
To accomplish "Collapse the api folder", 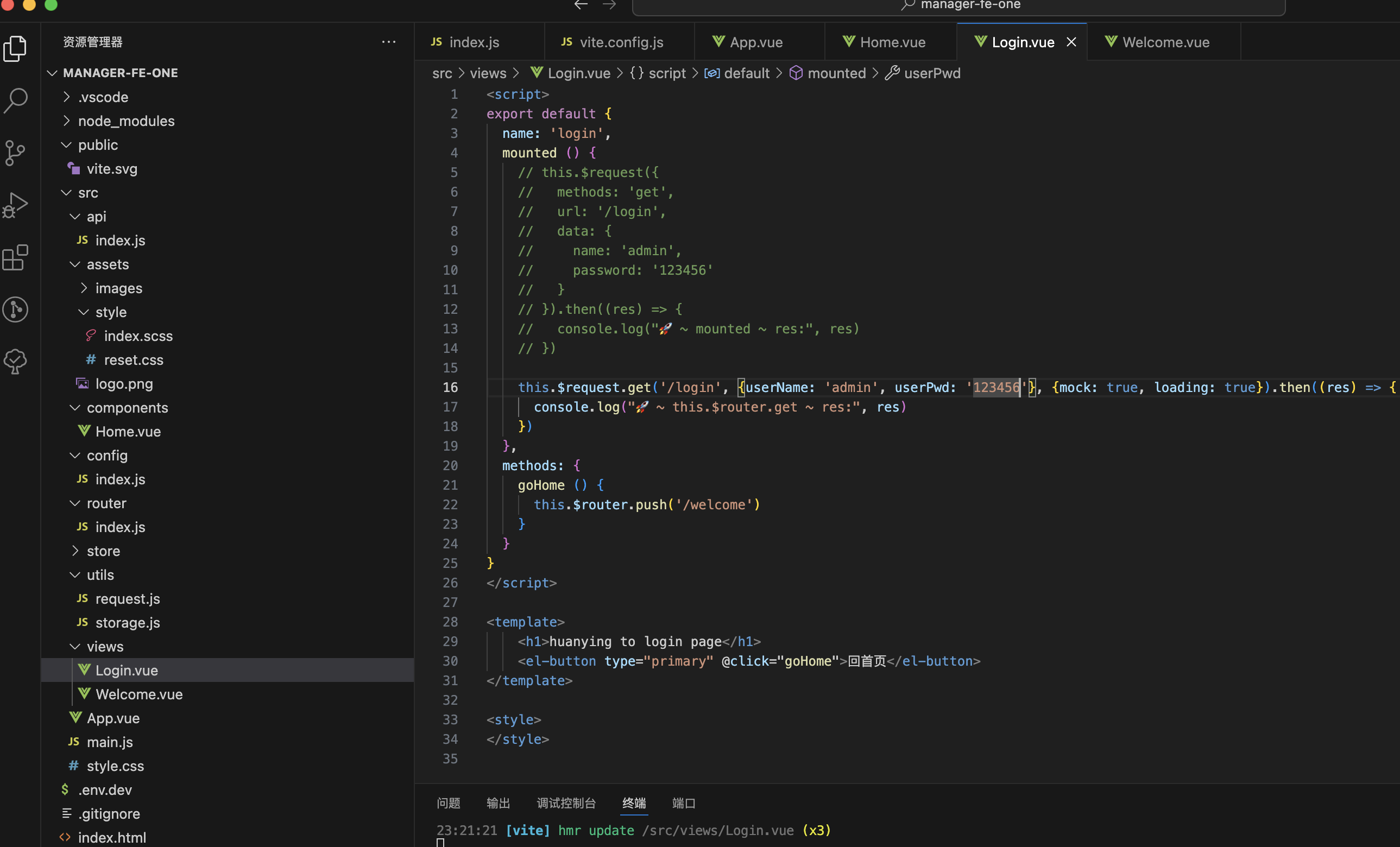I will pyautogui.click(x=228, y=216).
